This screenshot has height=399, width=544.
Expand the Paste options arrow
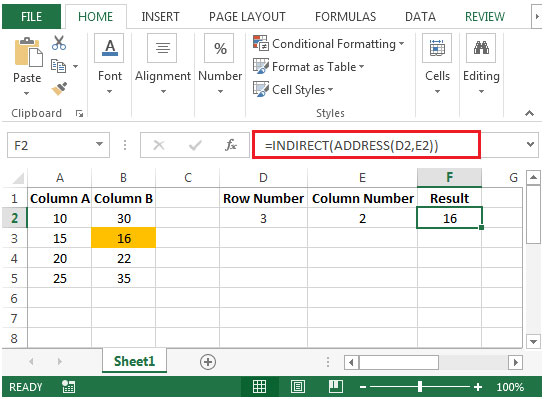[x=27, y=93]
